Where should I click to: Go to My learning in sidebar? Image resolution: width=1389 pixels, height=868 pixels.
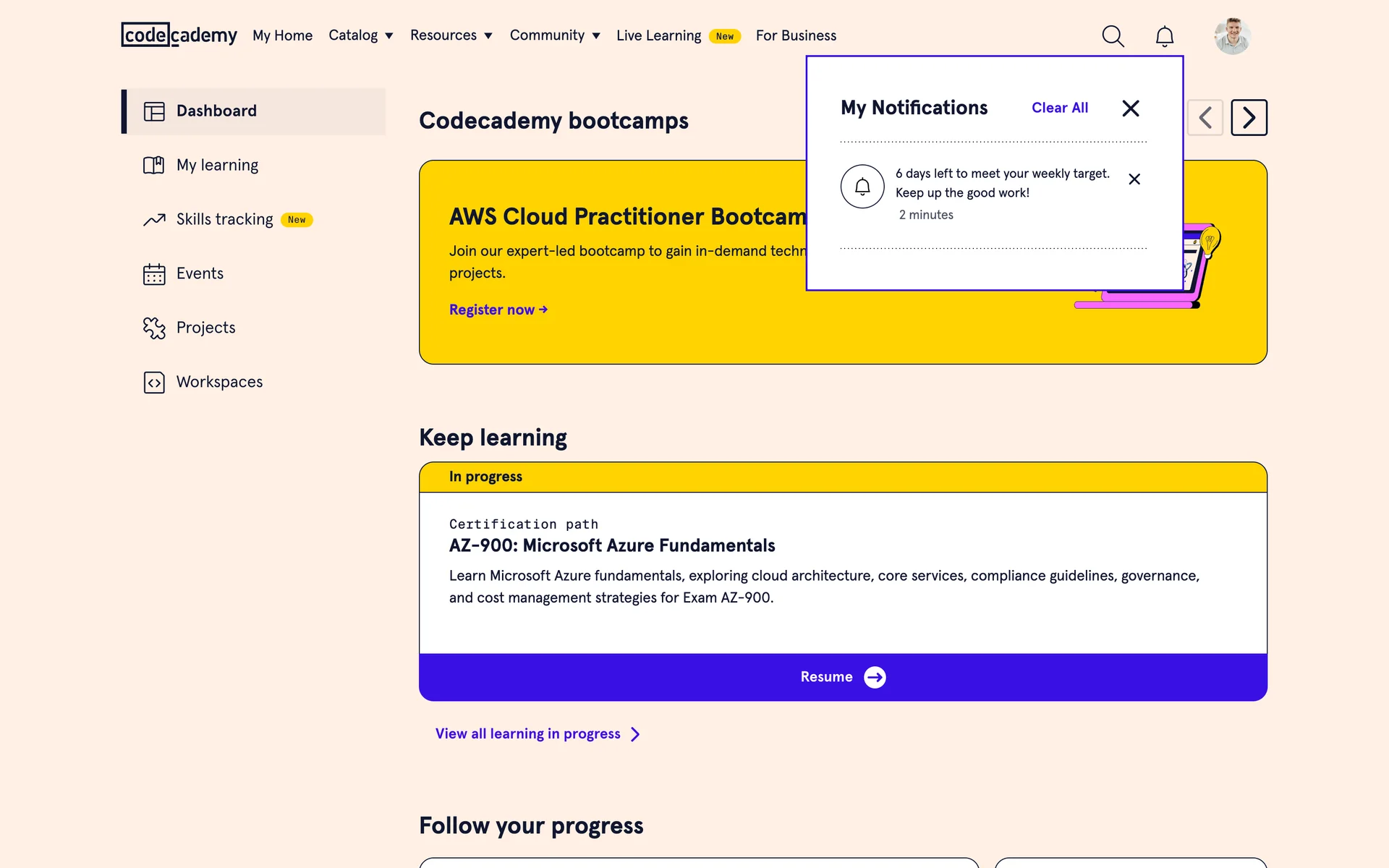(216, 165)
